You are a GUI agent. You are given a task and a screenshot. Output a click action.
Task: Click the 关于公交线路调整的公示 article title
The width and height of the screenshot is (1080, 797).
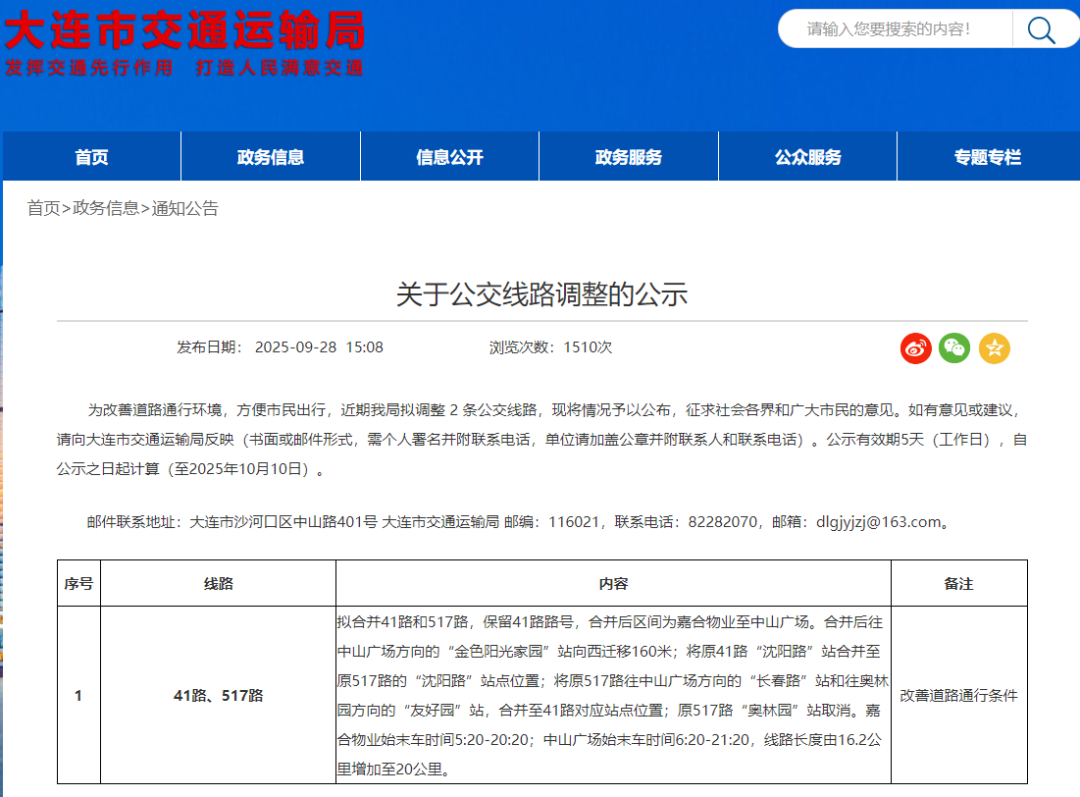541,294
